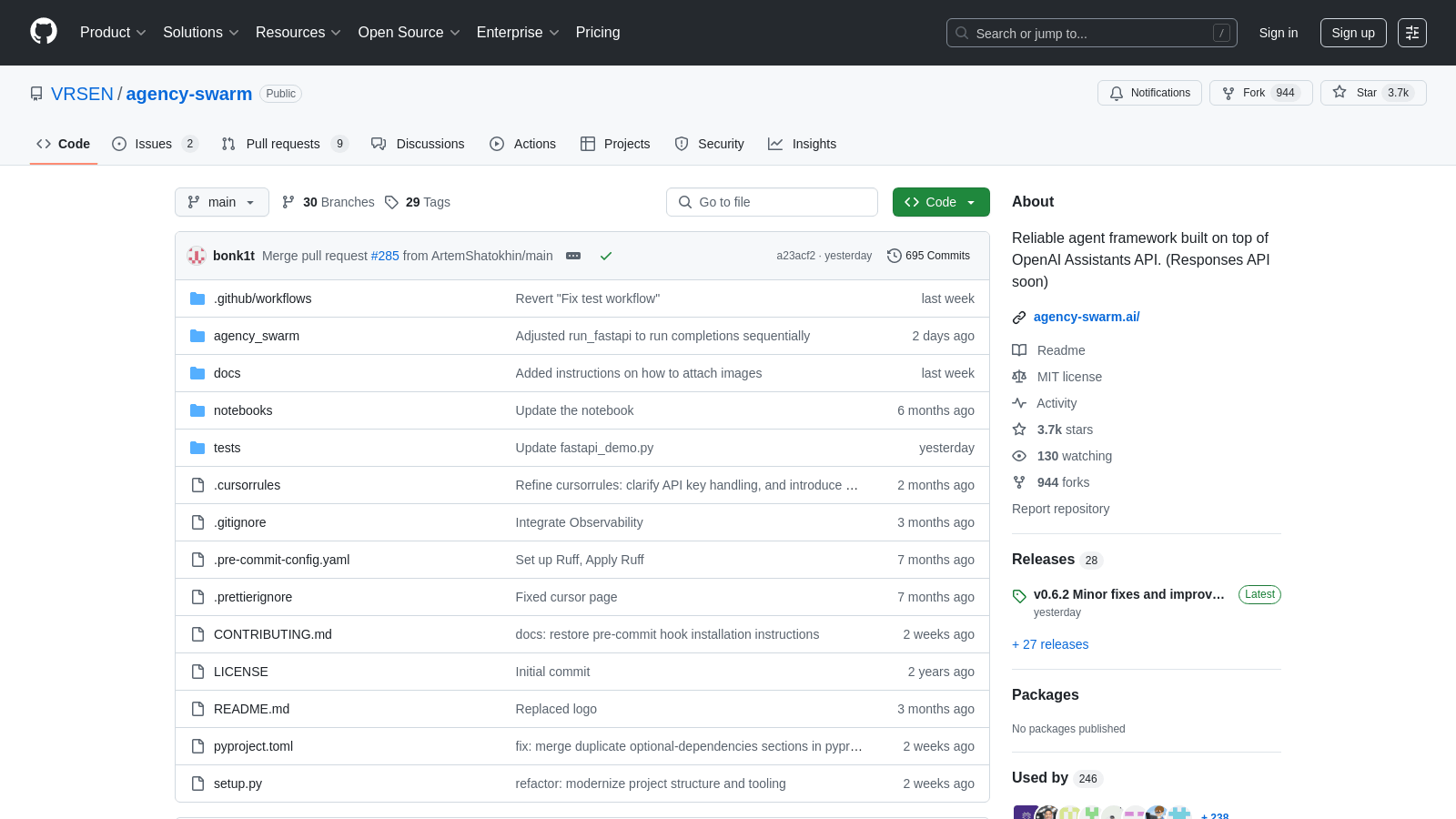Viewport: 1456px width, 819px height.
Task: Open the a23acf2 commit hash
Action: point(795,256)
